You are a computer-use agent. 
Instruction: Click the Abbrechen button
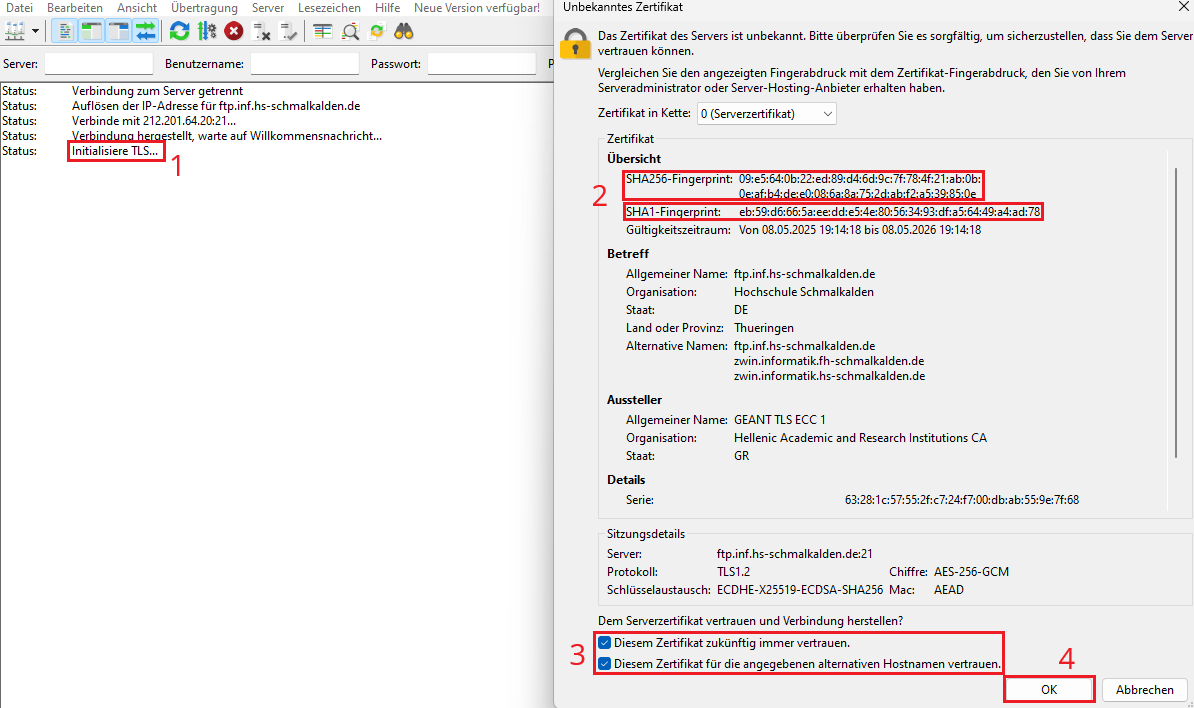pos(1144,690)
